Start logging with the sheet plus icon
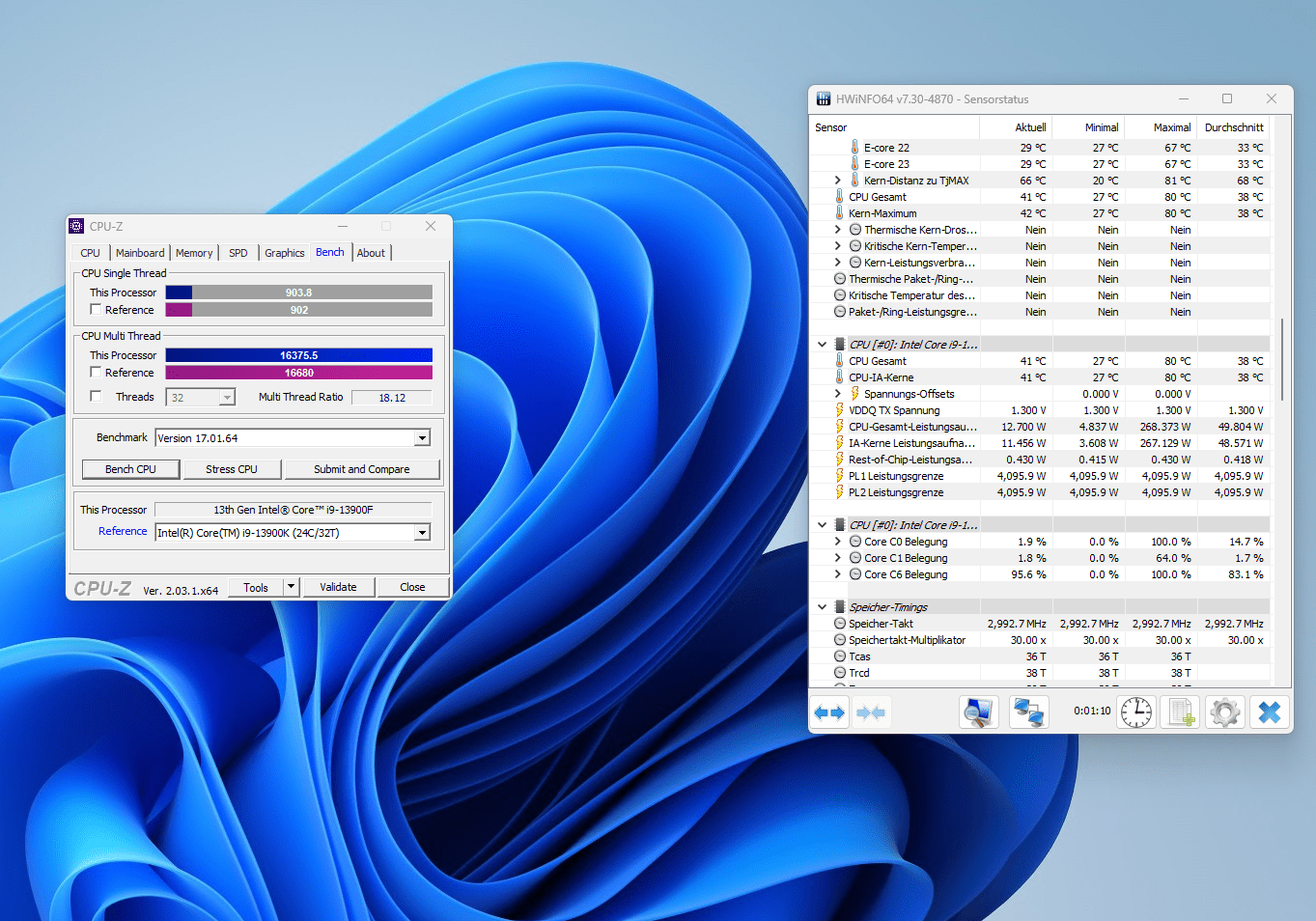The height and width of the screenshot is (921, 1316). coord(1181,712)
